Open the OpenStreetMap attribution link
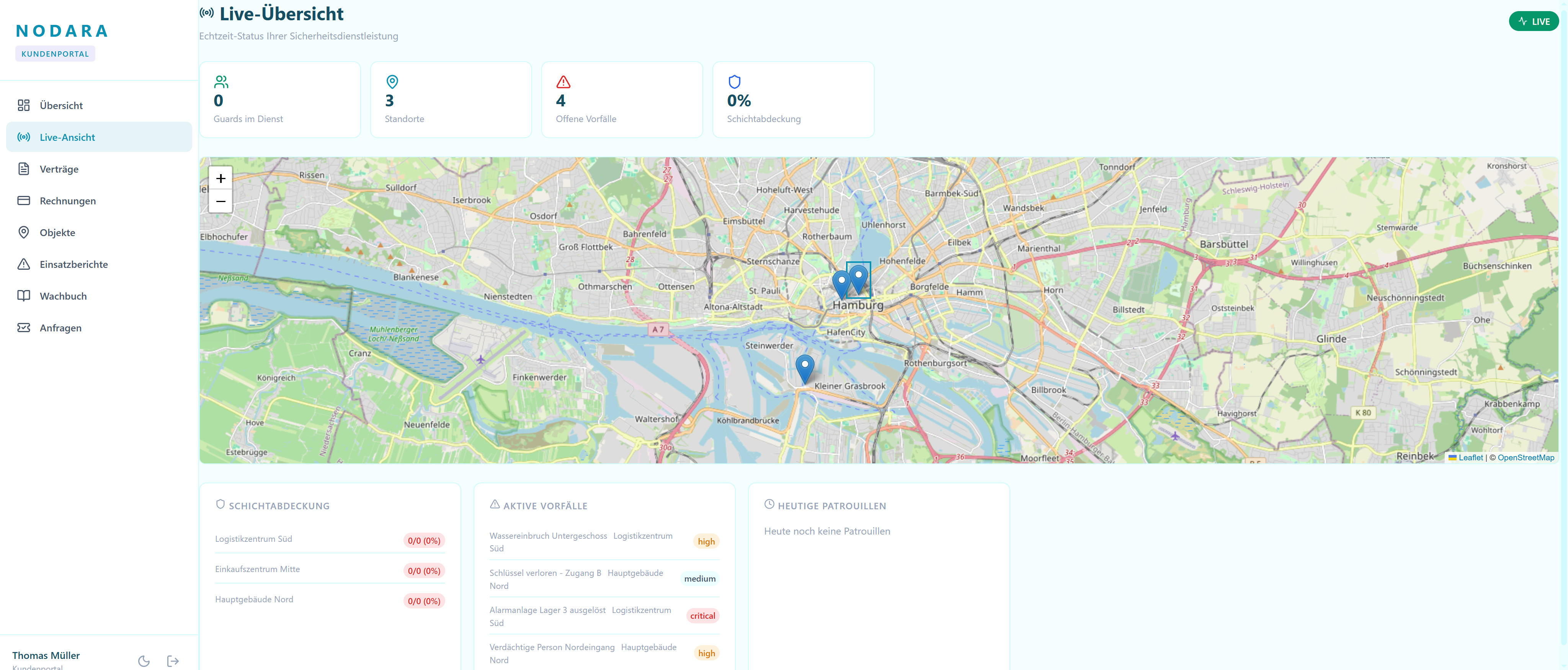 [1526, 458]
